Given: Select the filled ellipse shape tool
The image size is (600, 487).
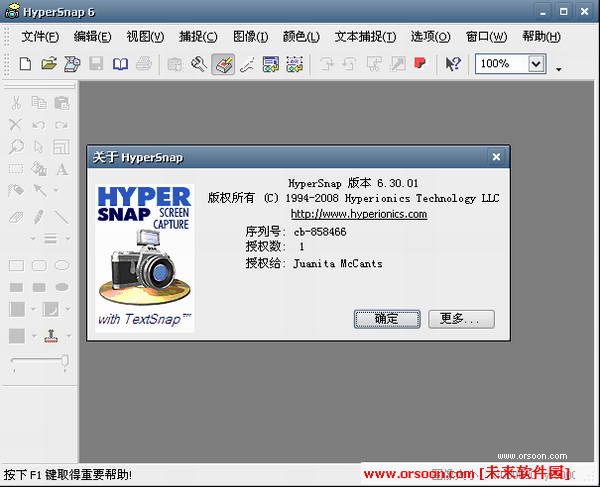Looking at the screenshot, I should 62,287.
